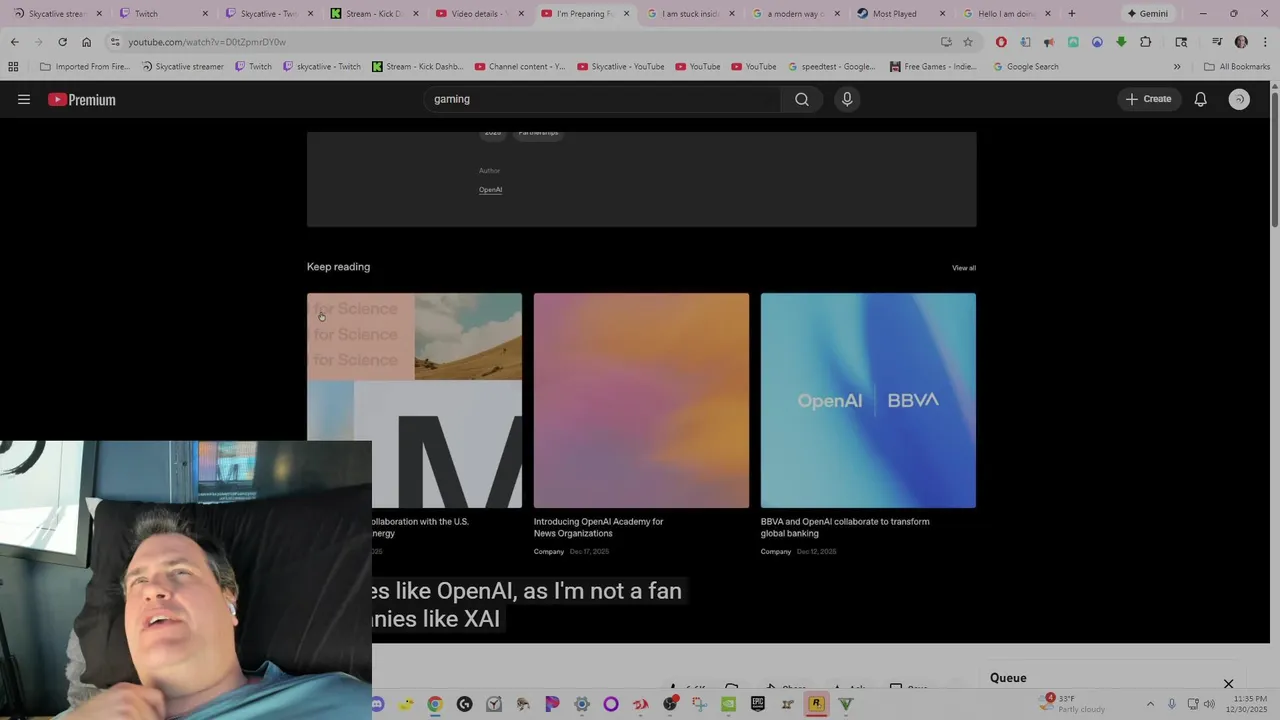This screenshot has height=720, width=1280.
Task: Open the bookmarks apps grid icon
Action: (x=13, y=67)
